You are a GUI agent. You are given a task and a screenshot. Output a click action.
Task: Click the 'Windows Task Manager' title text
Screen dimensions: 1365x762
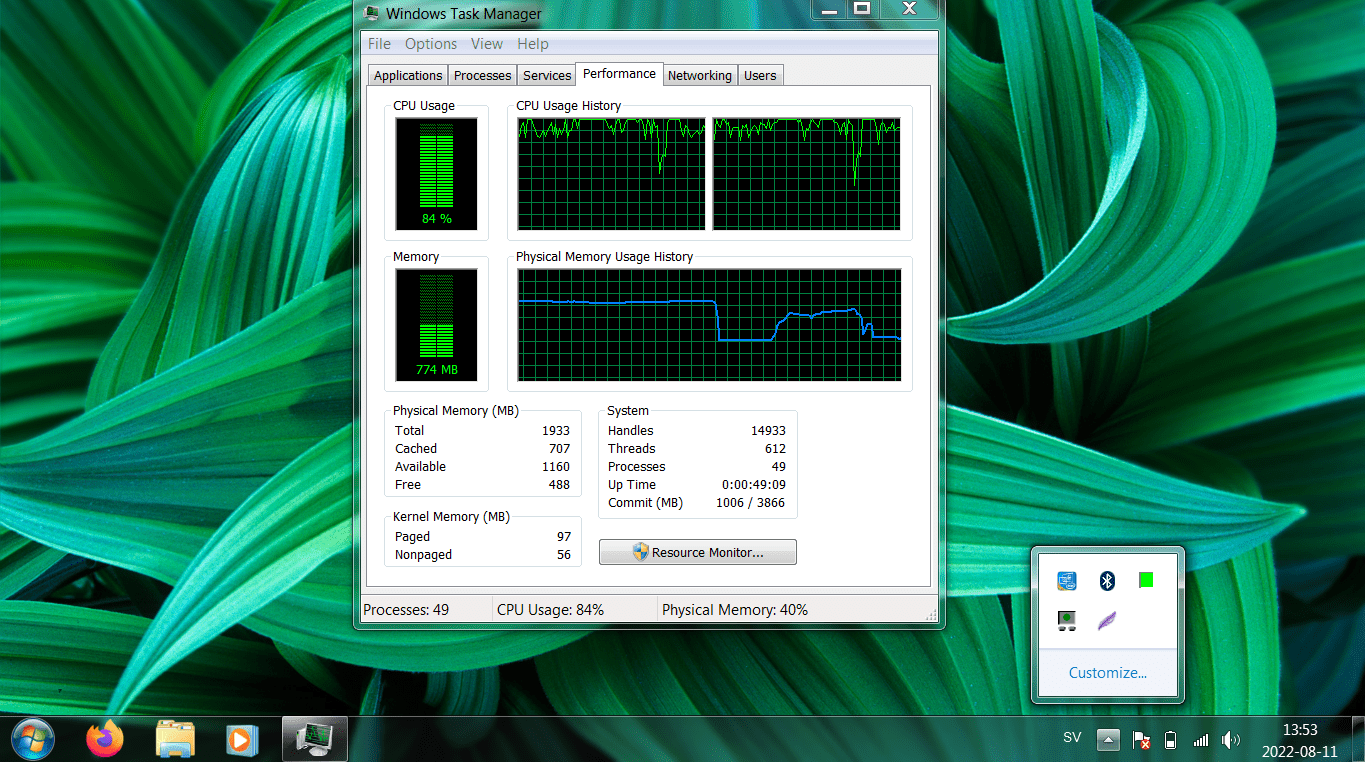tap(464, 14)
